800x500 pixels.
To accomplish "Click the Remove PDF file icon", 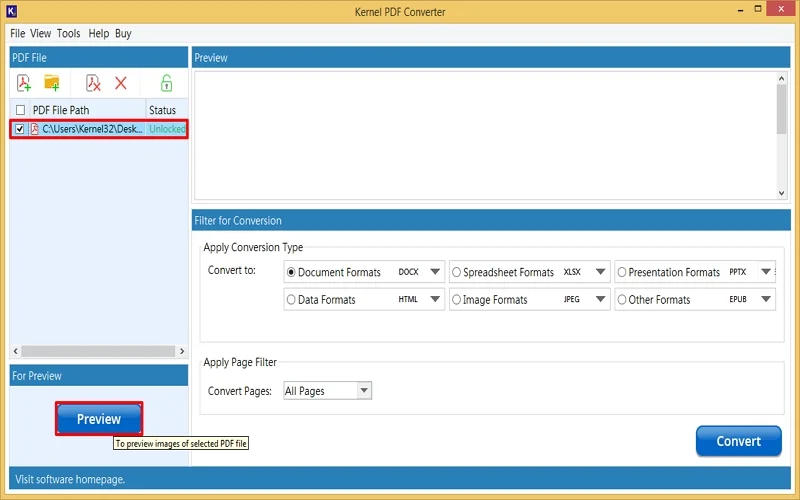I will tap(93, 83).
